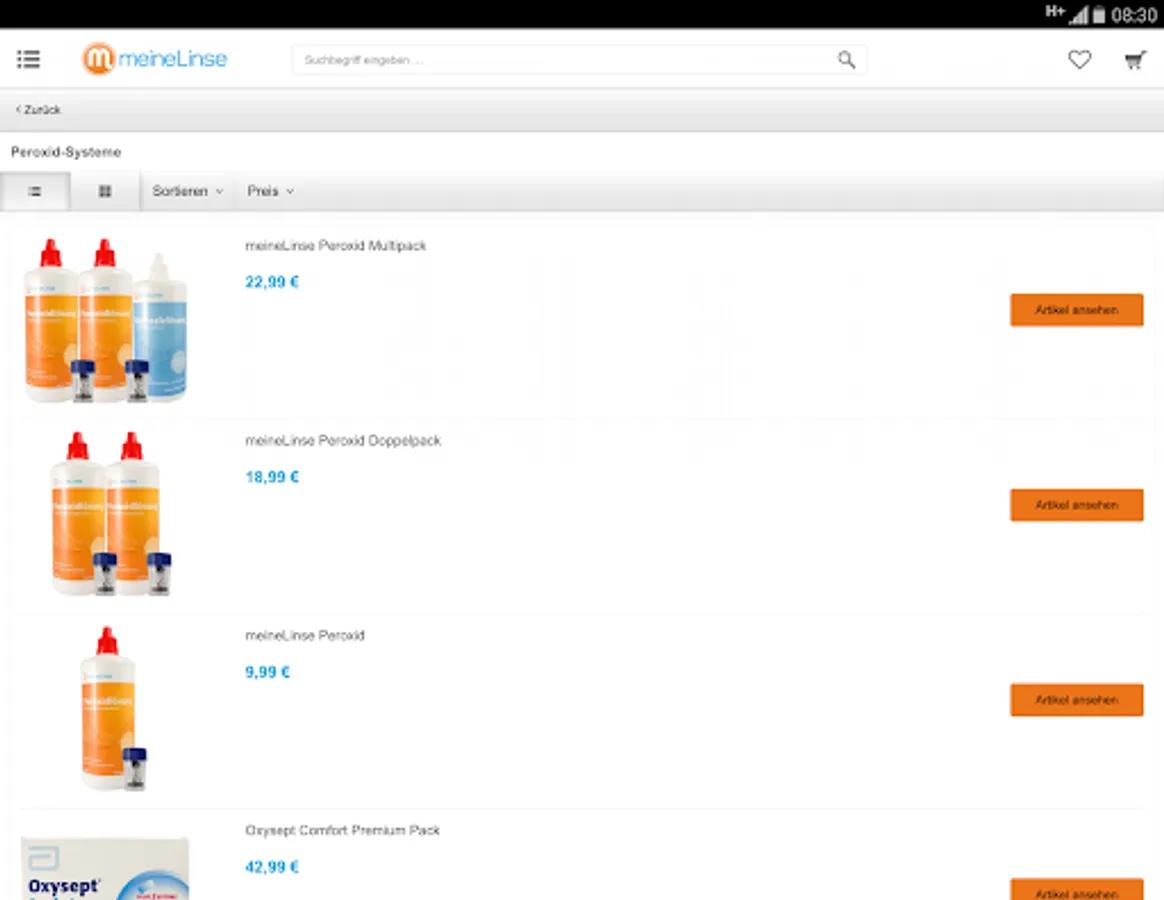View article for meineLinse Peroxid 9,99 €
This screenshot has width=1164, height=900.
point(1076,700)
